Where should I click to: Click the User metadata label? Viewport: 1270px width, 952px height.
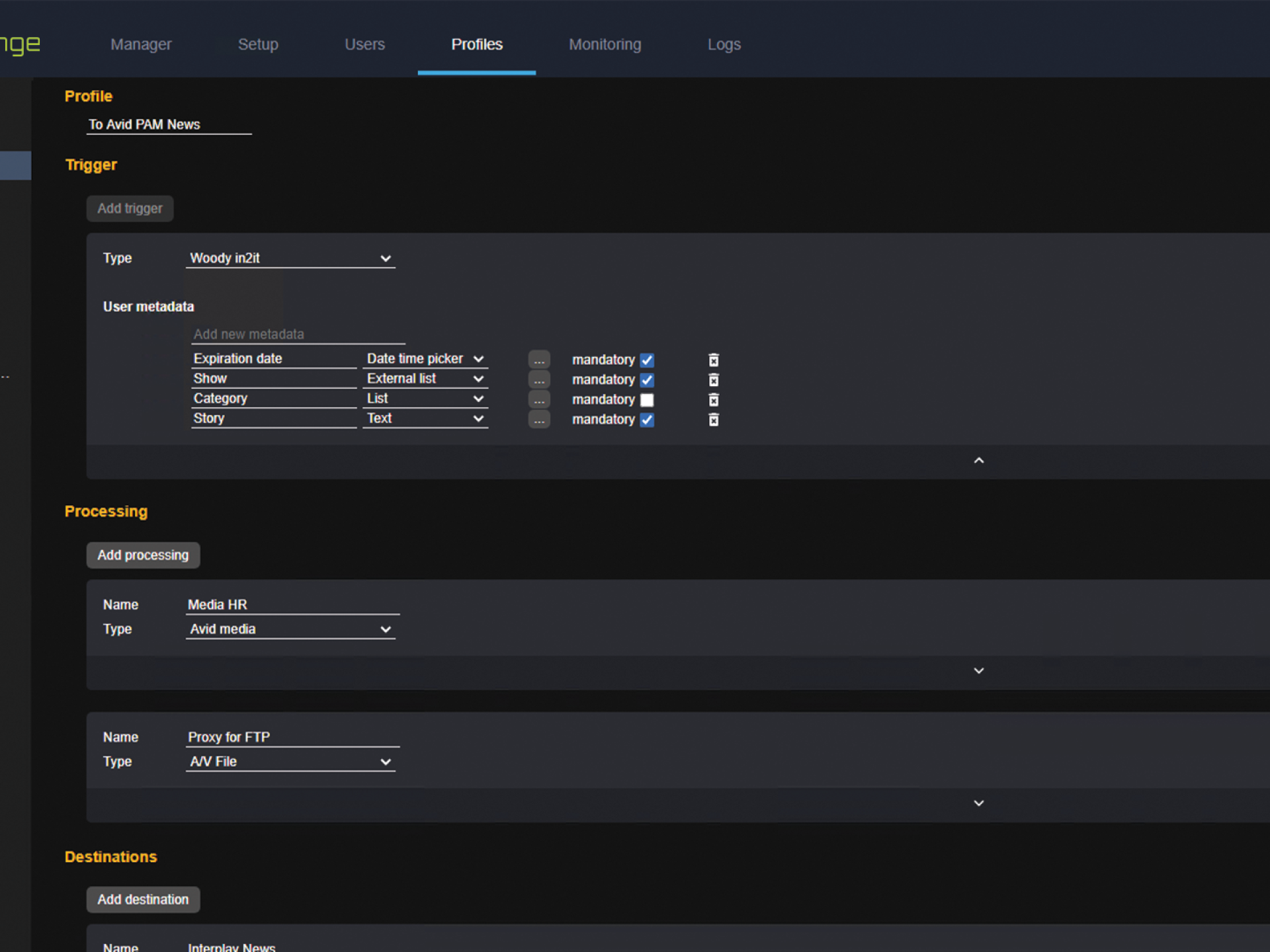pos(148,307)
